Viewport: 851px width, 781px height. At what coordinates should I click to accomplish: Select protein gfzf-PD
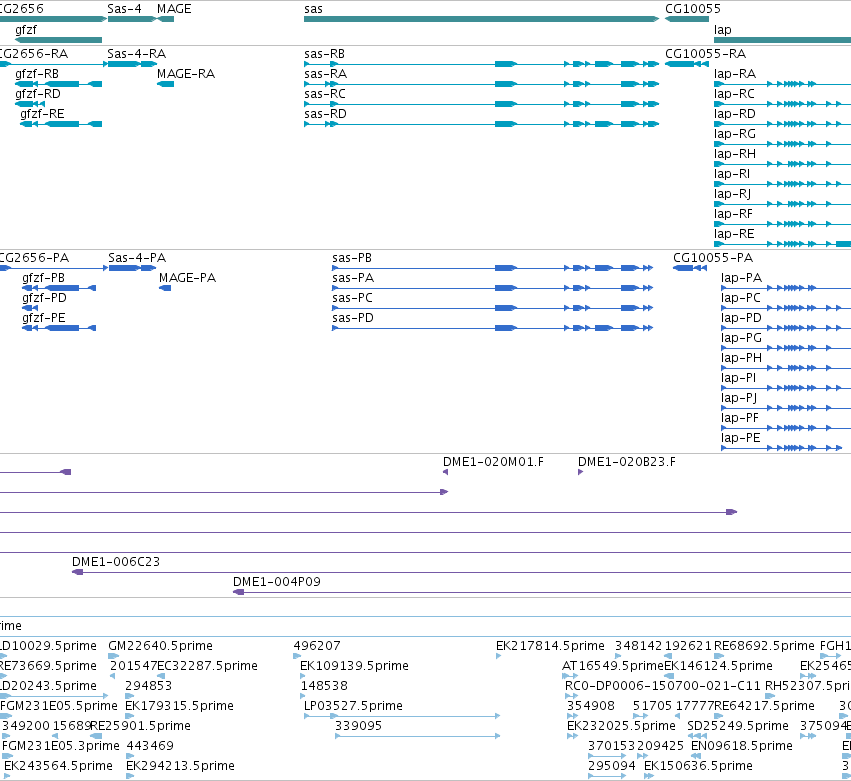coord(30,308)
